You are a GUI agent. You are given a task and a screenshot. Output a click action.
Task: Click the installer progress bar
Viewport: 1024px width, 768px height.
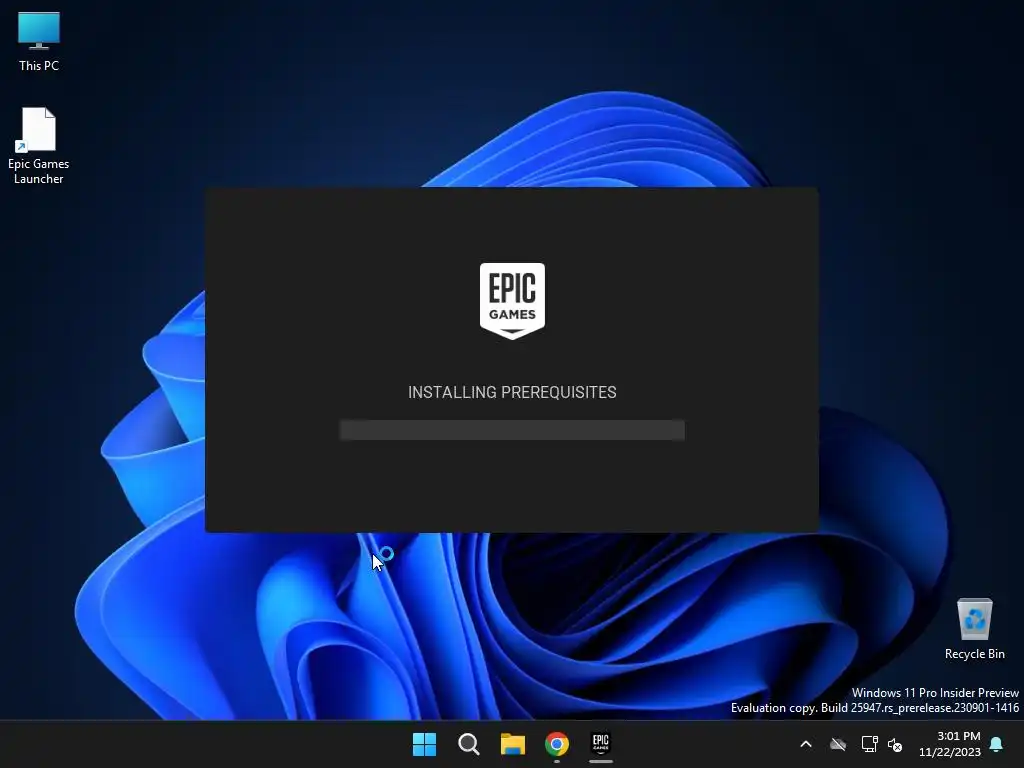pos(512,430)
